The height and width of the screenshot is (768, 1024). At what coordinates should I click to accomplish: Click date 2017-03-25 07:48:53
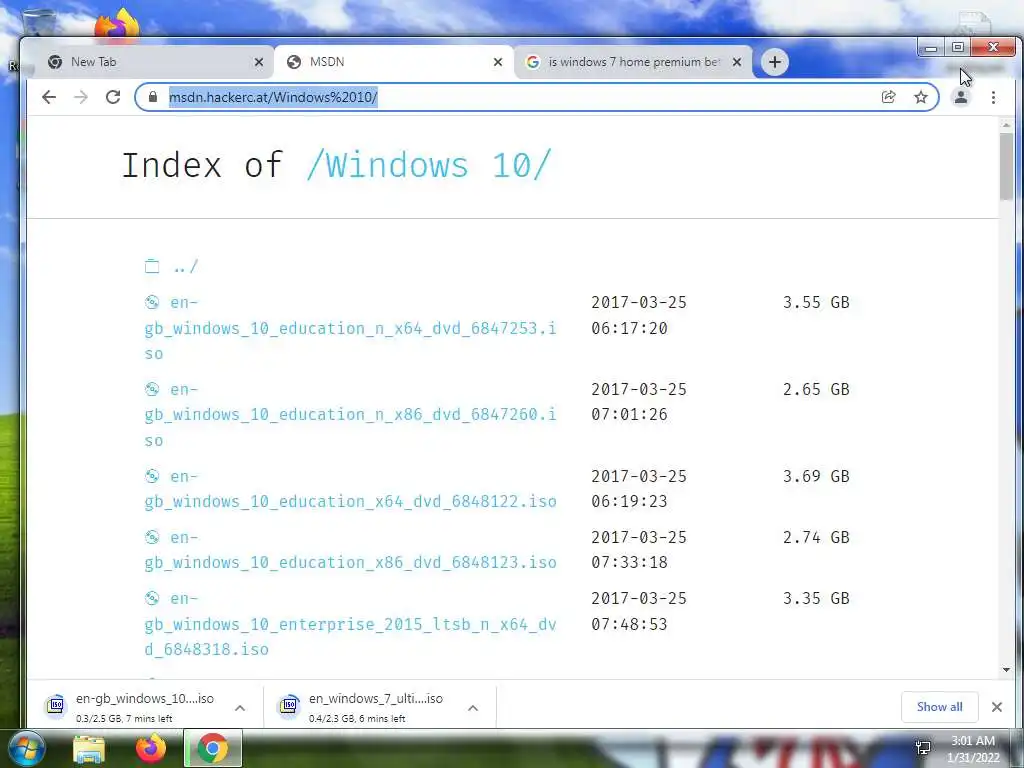pyautogui.click(x=639, y=611)
